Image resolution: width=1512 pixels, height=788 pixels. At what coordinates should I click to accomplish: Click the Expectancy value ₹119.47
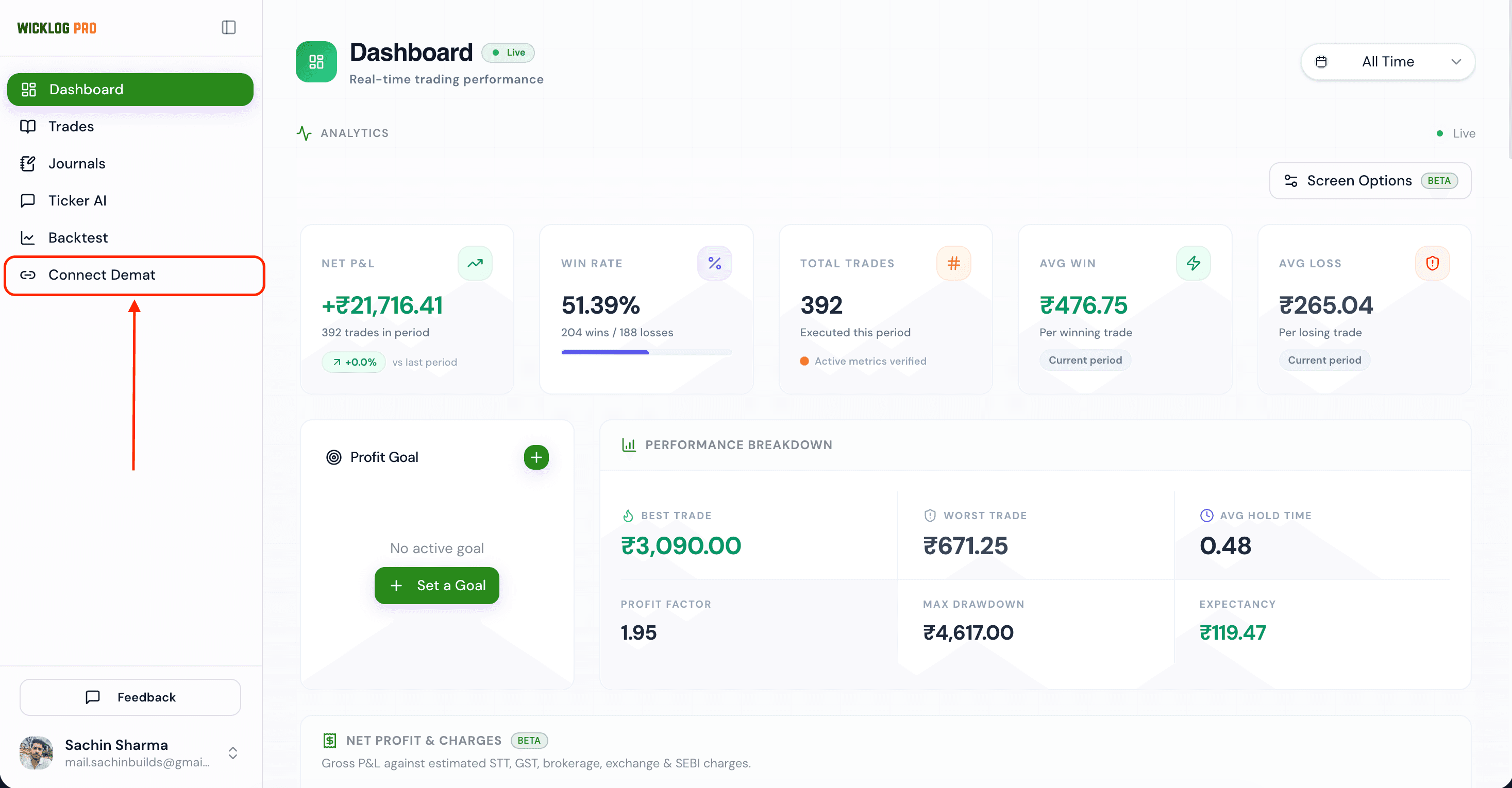[1233, 632]
